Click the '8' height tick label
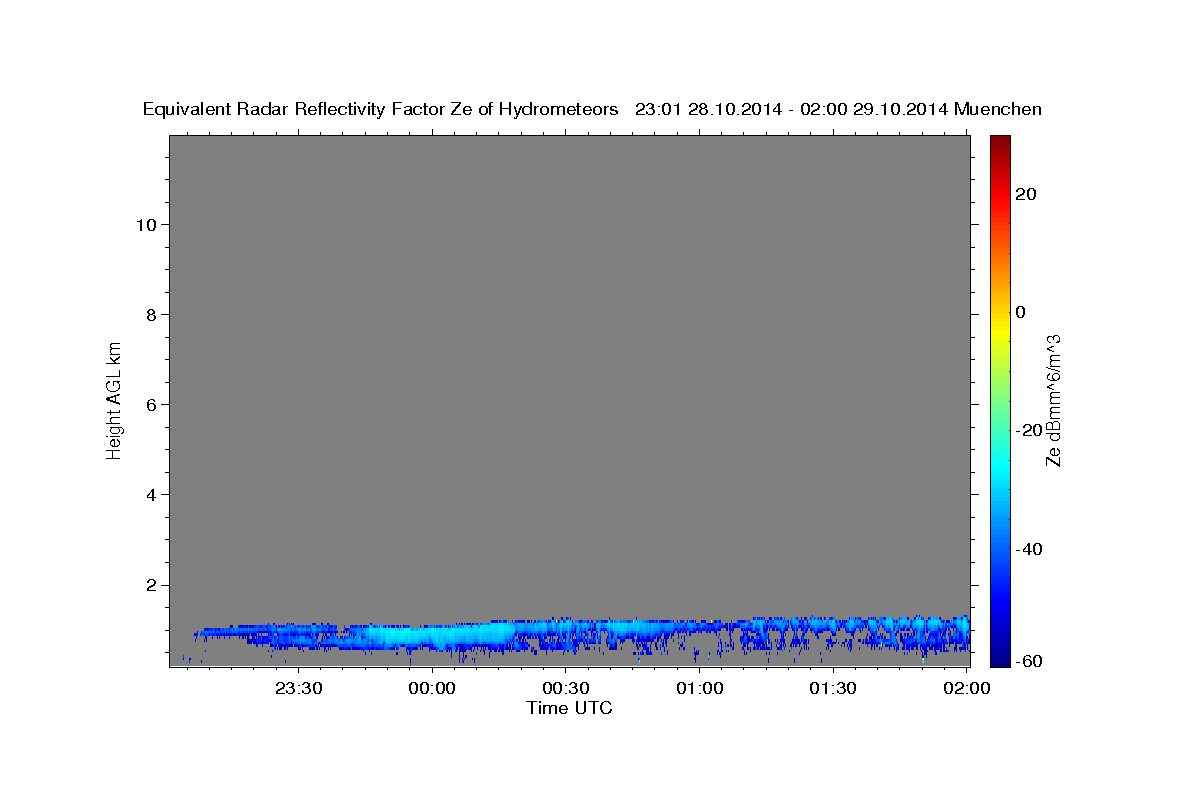 pos(149,314)
